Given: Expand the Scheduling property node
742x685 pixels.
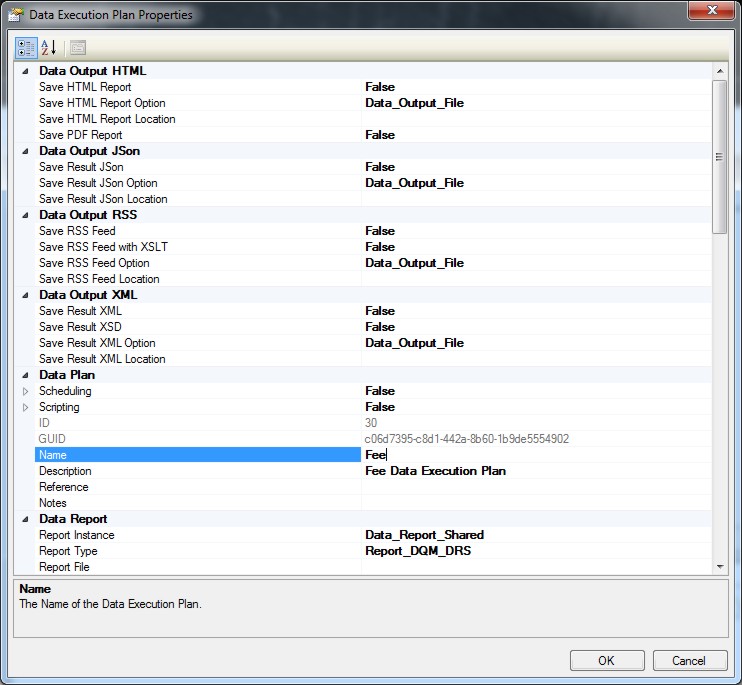Looking at the screenshot, I should point(26,391).
